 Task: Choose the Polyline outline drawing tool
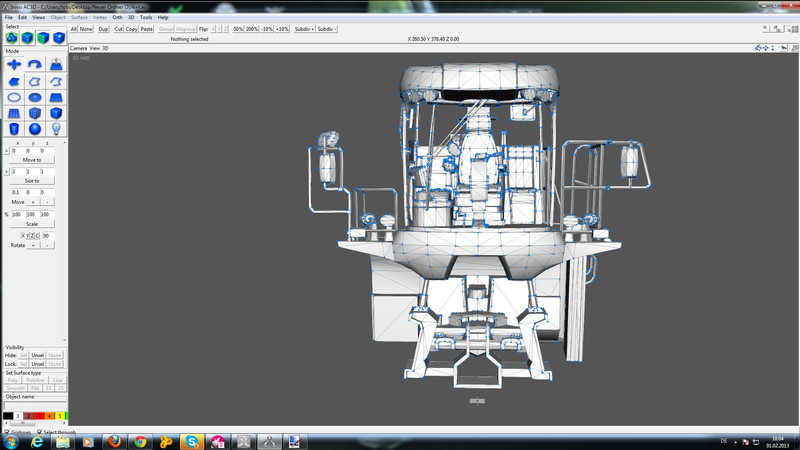pos(35,81)
